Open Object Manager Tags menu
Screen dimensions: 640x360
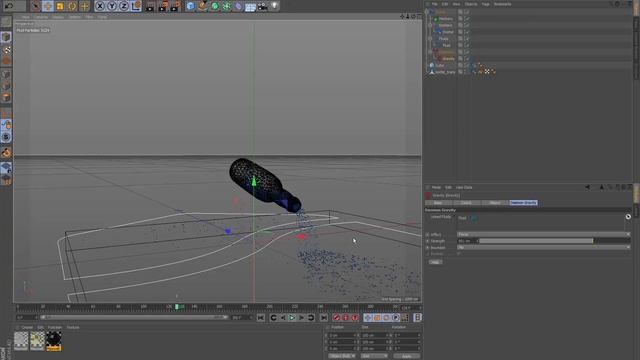pyautogui.click(x=485, y=4)
